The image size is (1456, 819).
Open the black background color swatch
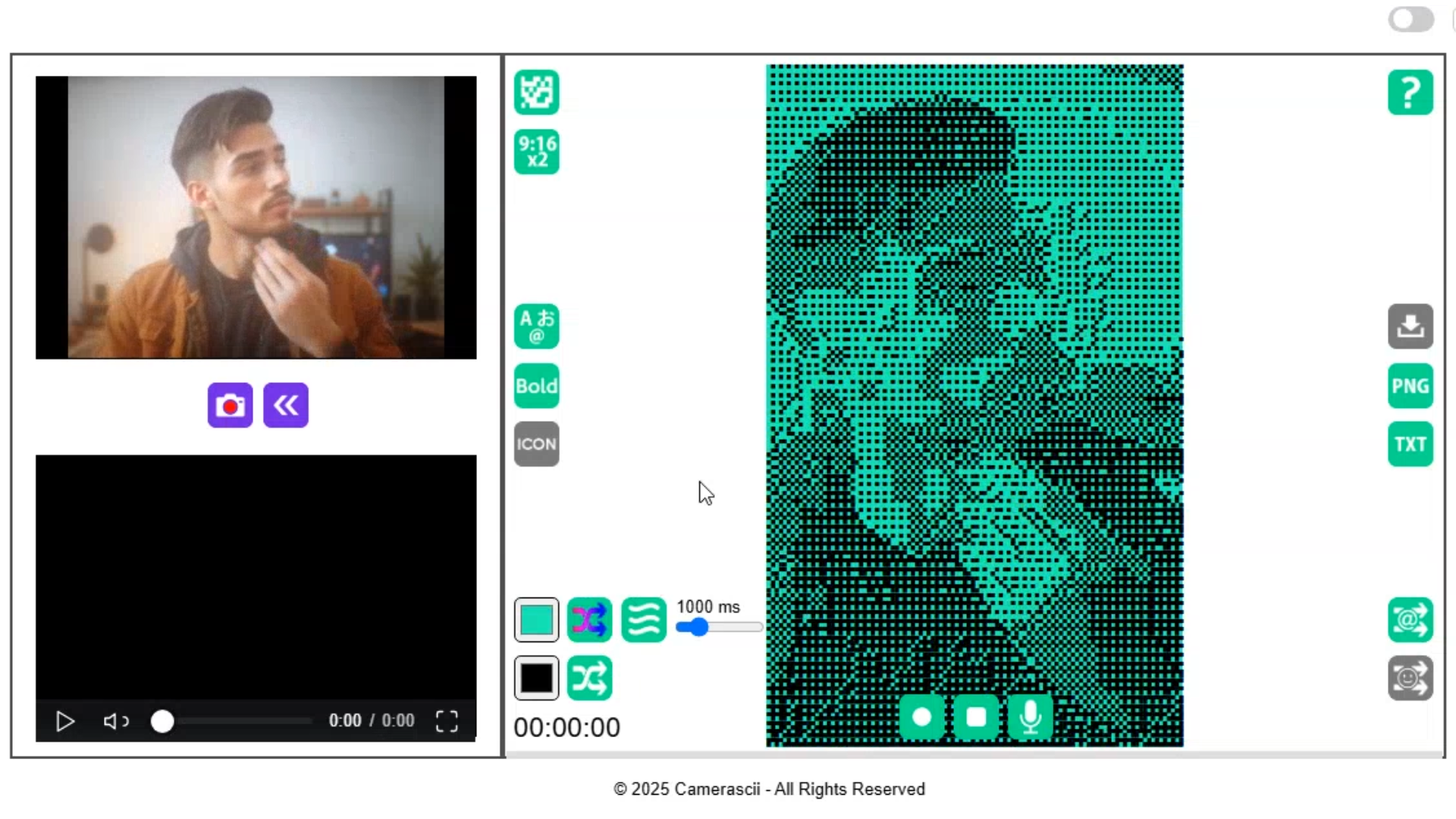[536, 678]
